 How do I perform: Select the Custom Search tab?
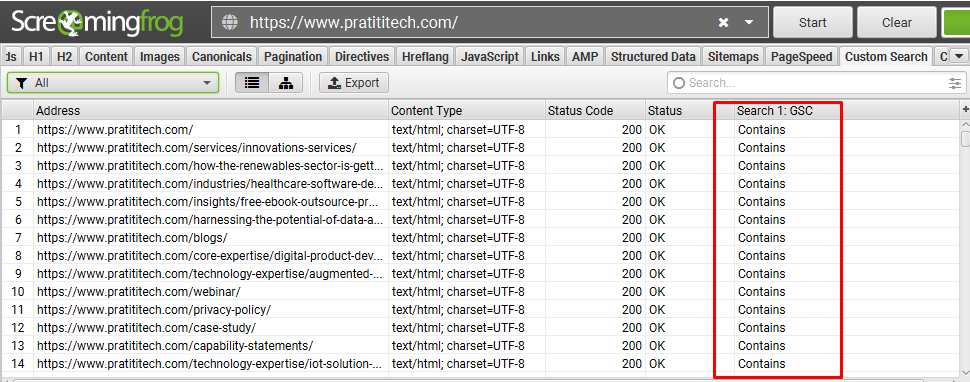pos(886,57)
